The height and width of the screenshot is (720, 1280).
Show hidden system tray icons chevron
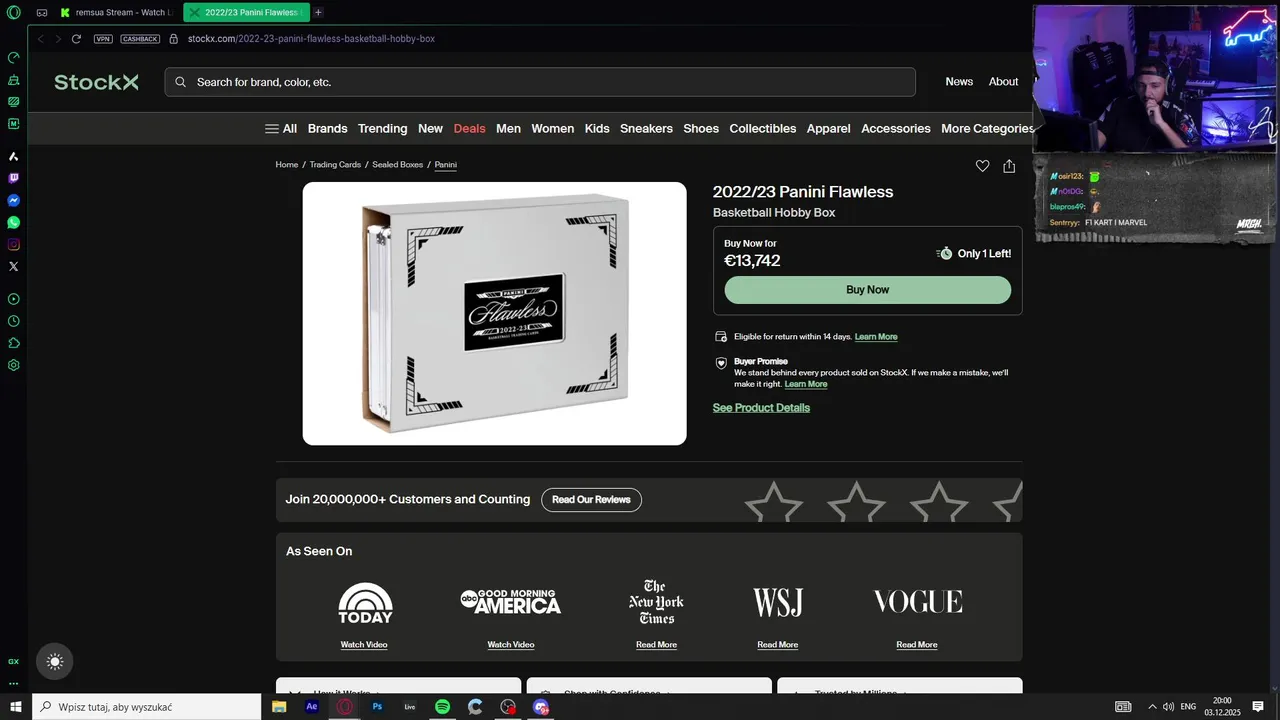pos(1152,707)
